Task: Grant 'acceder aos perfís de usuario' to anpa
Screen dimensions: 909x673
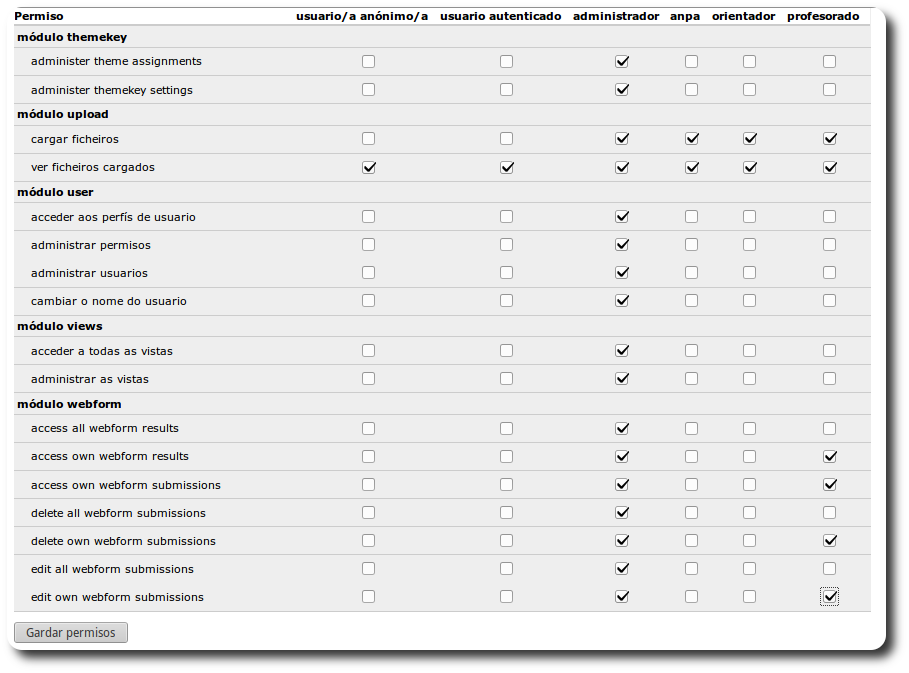Action: tap(691, 216)
